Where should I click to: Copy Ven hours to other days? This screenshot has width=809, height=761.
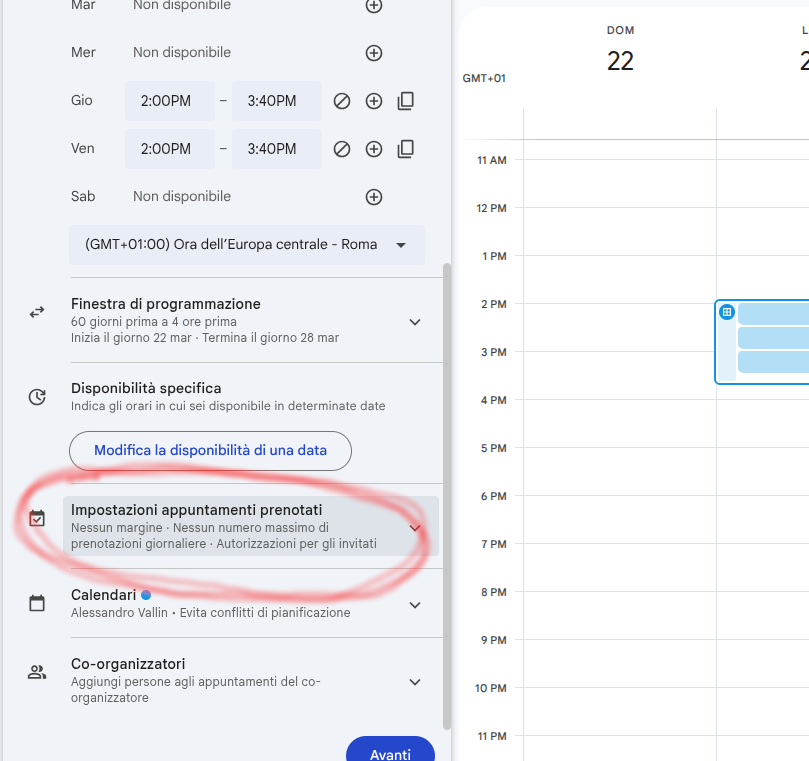406,149
